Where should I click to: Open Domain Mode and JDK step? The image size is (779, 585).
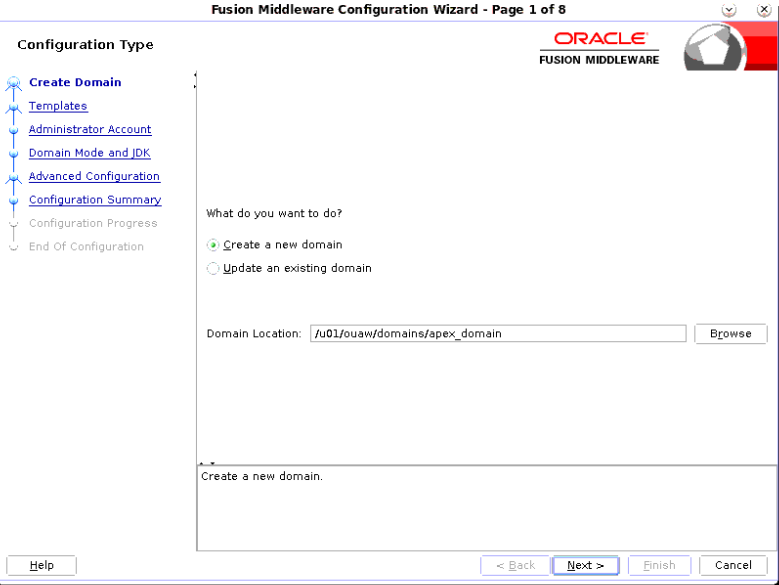pos(89,152)
